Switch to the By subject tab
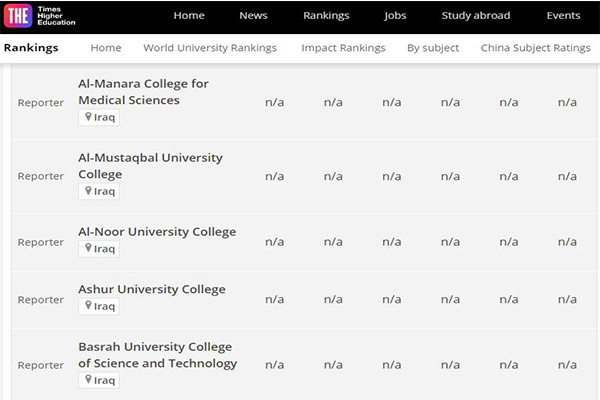 tap(433, 48)
